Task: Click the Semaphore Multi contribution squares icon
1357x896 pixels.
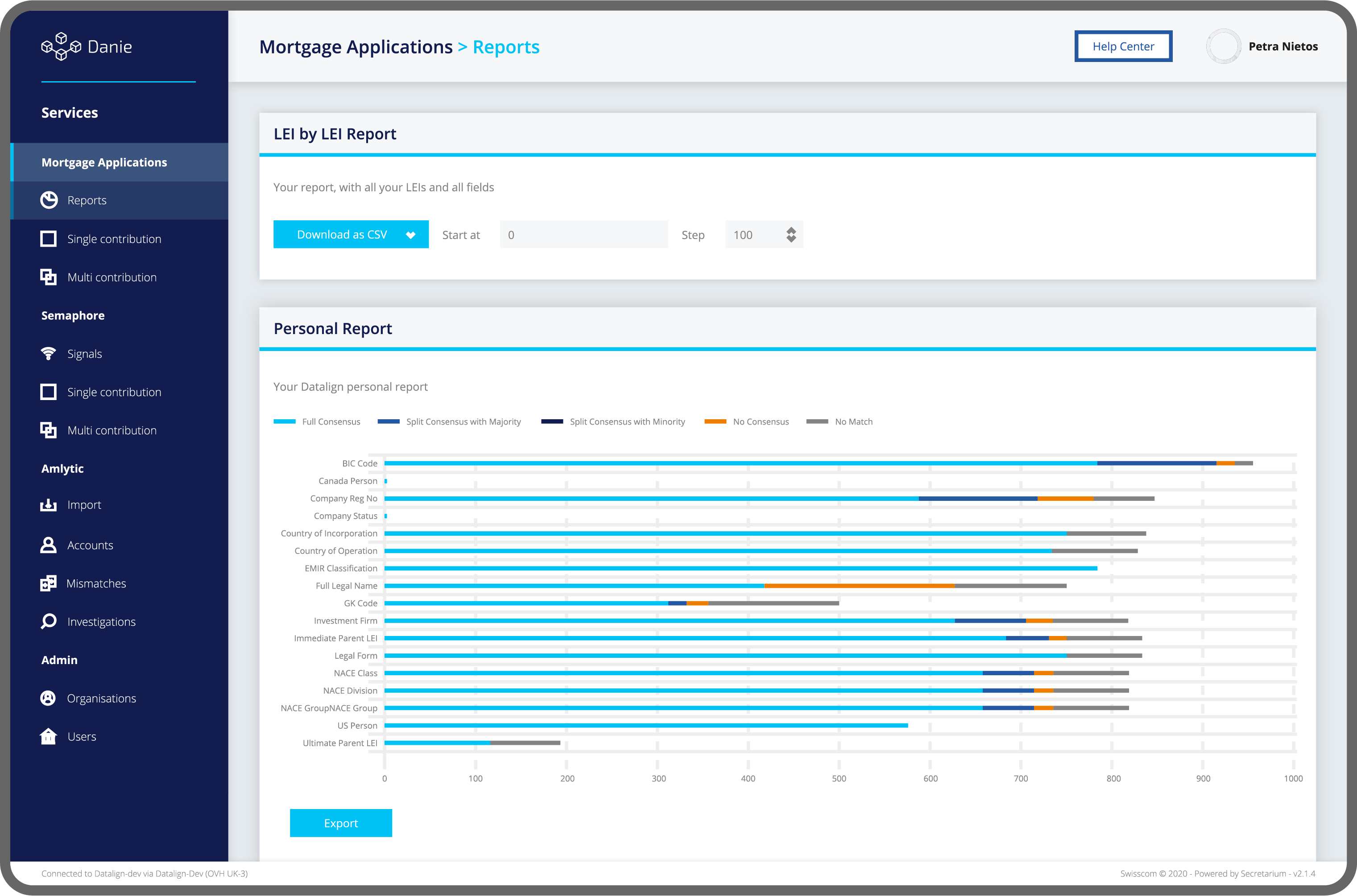Action: pyautogui.click(x=49, y=430)
